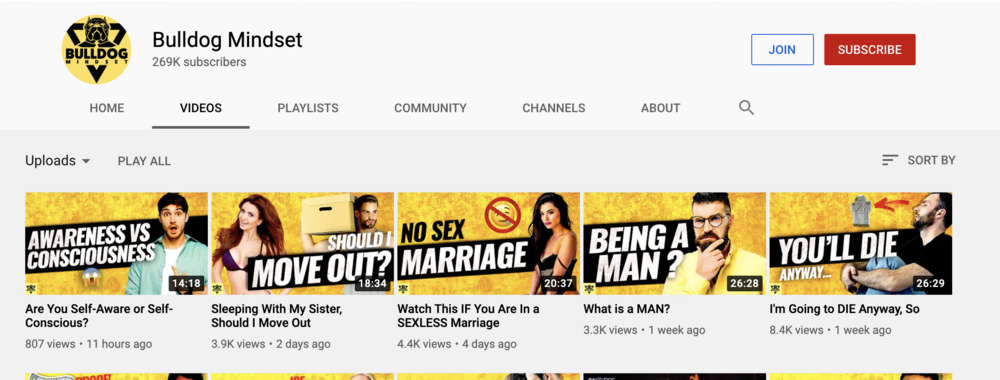Expand the Uploads dropdown arrow
This screenshot has width=1000, height=380.
pos(86,161)
